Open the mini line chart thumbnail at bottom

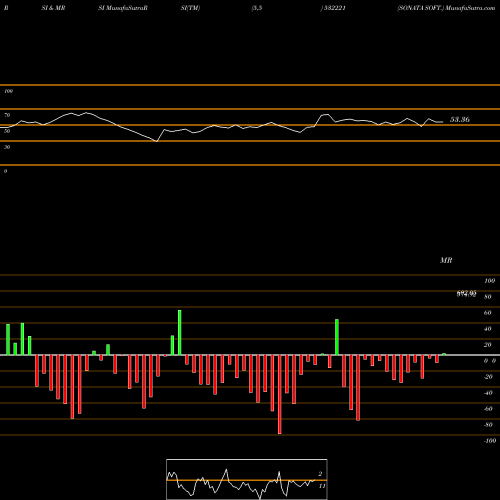click(247, 479)
